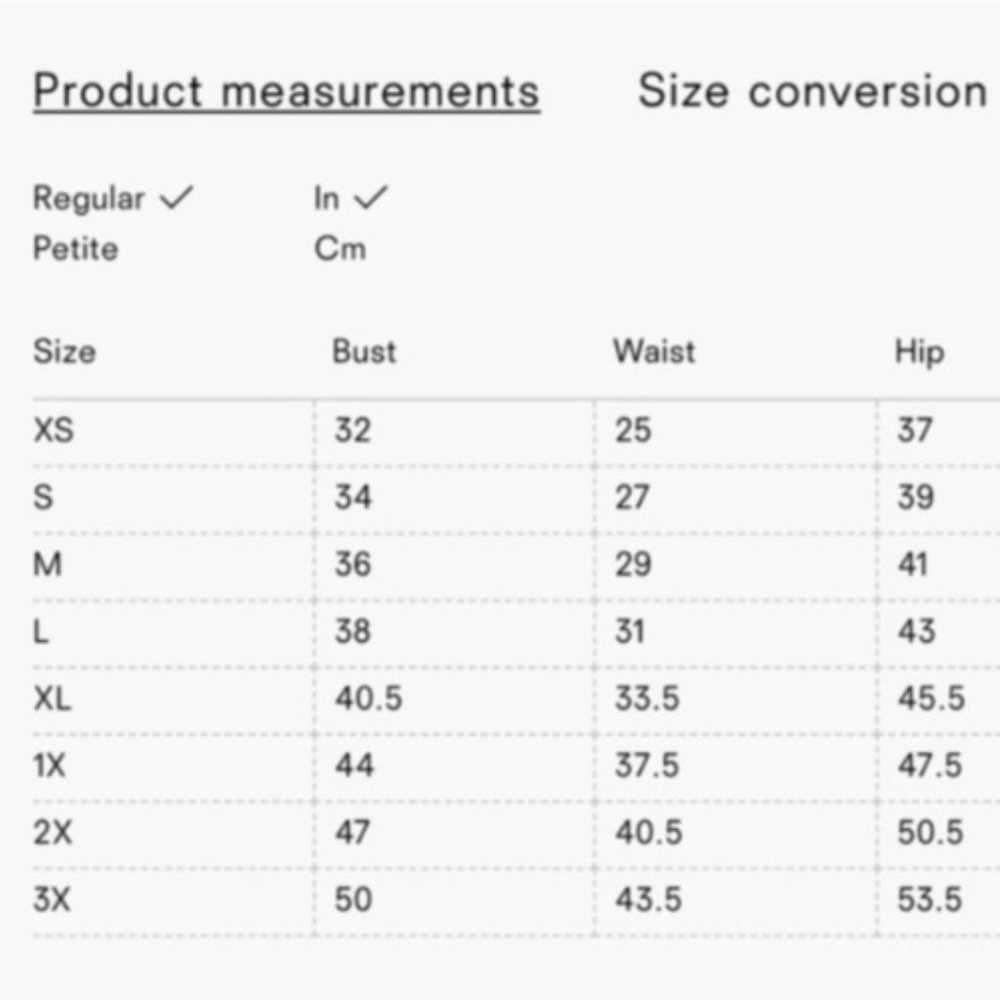Viewport: 1000px width, 1000px height.
Task: Select the 1X size row label
Action: pos(49,765)
